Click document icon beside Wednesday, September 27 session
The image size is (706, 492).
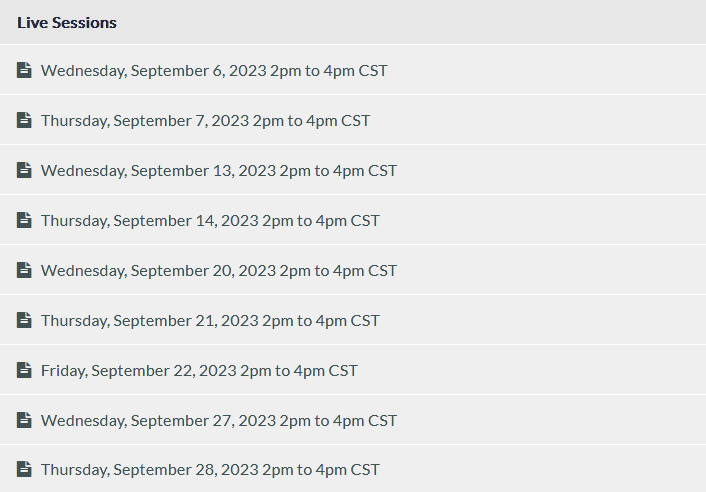point(24,420)
